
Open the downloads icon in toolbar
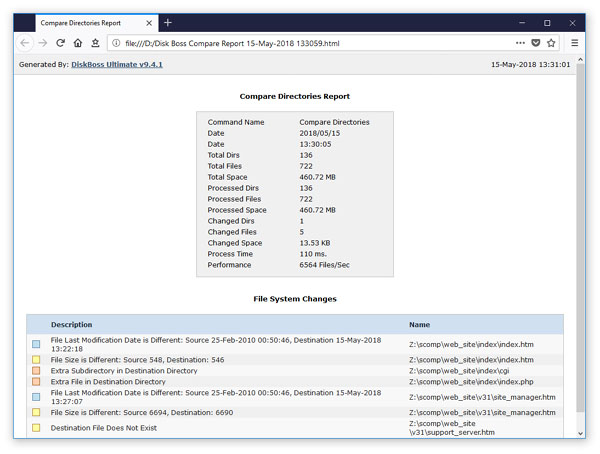pos(95,43)
